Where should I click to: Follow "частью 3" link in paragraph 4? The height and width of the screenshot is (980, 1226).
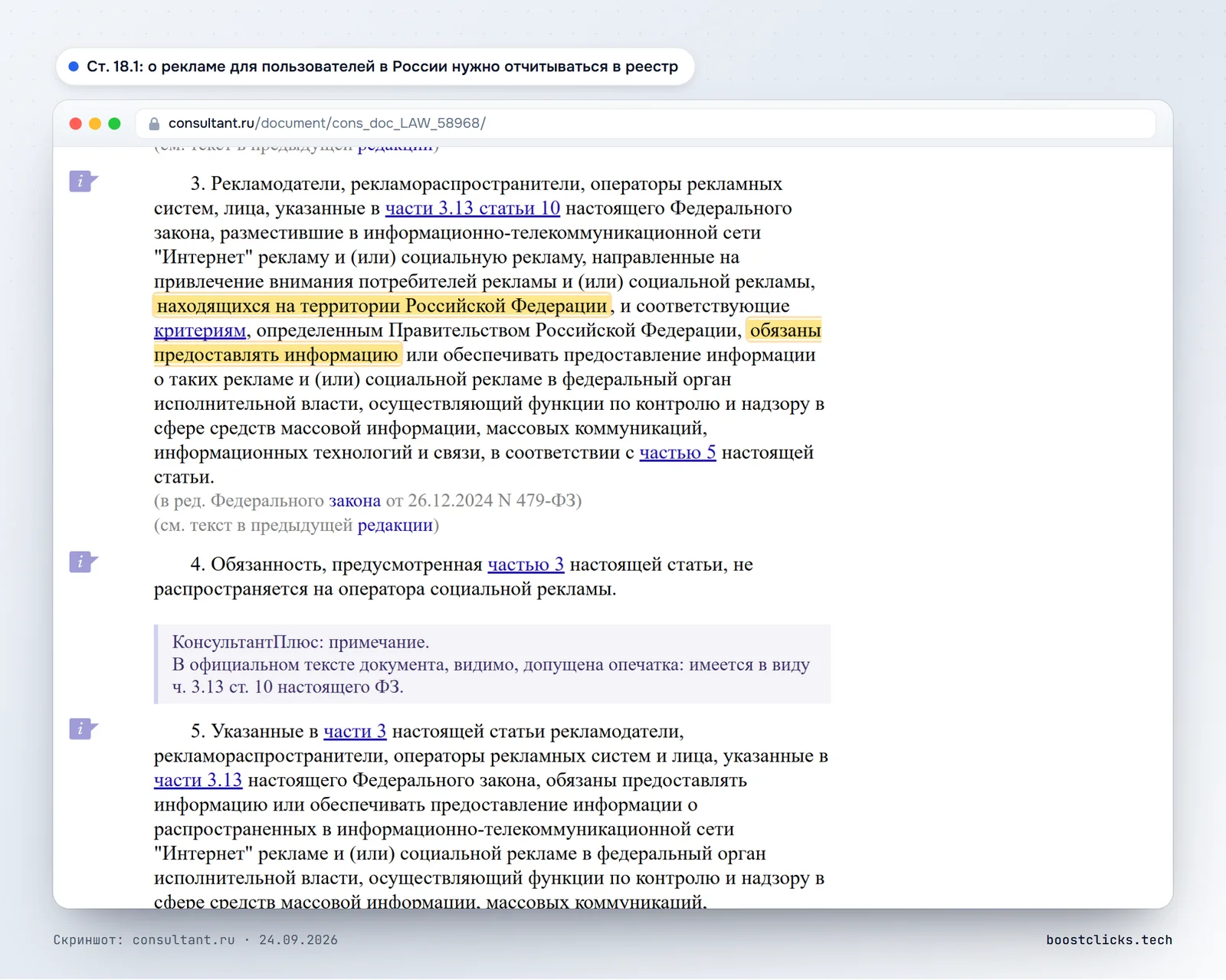coord(526,565)
